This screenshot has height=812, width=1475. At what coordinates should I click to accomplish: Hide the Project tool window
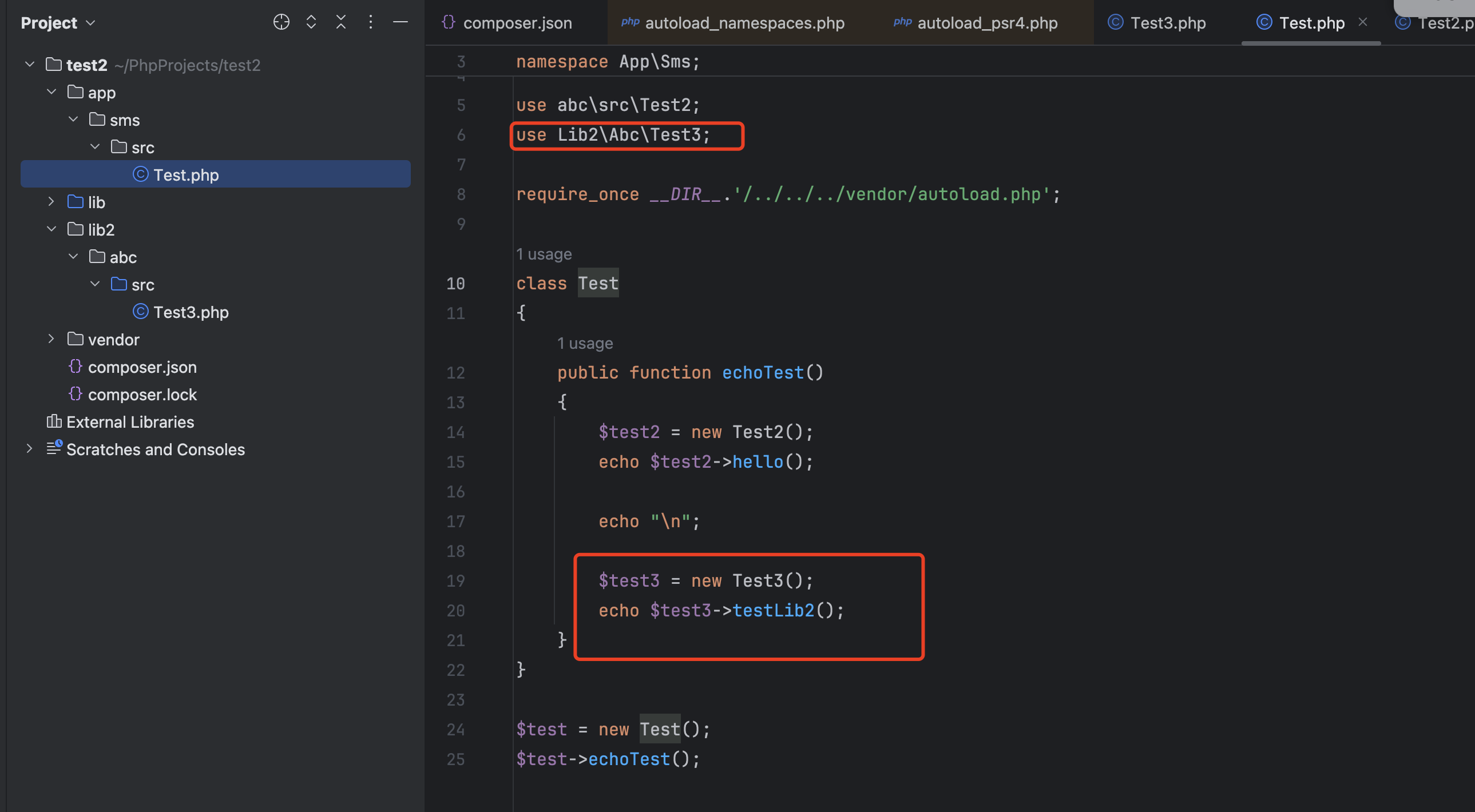point(401,22)
